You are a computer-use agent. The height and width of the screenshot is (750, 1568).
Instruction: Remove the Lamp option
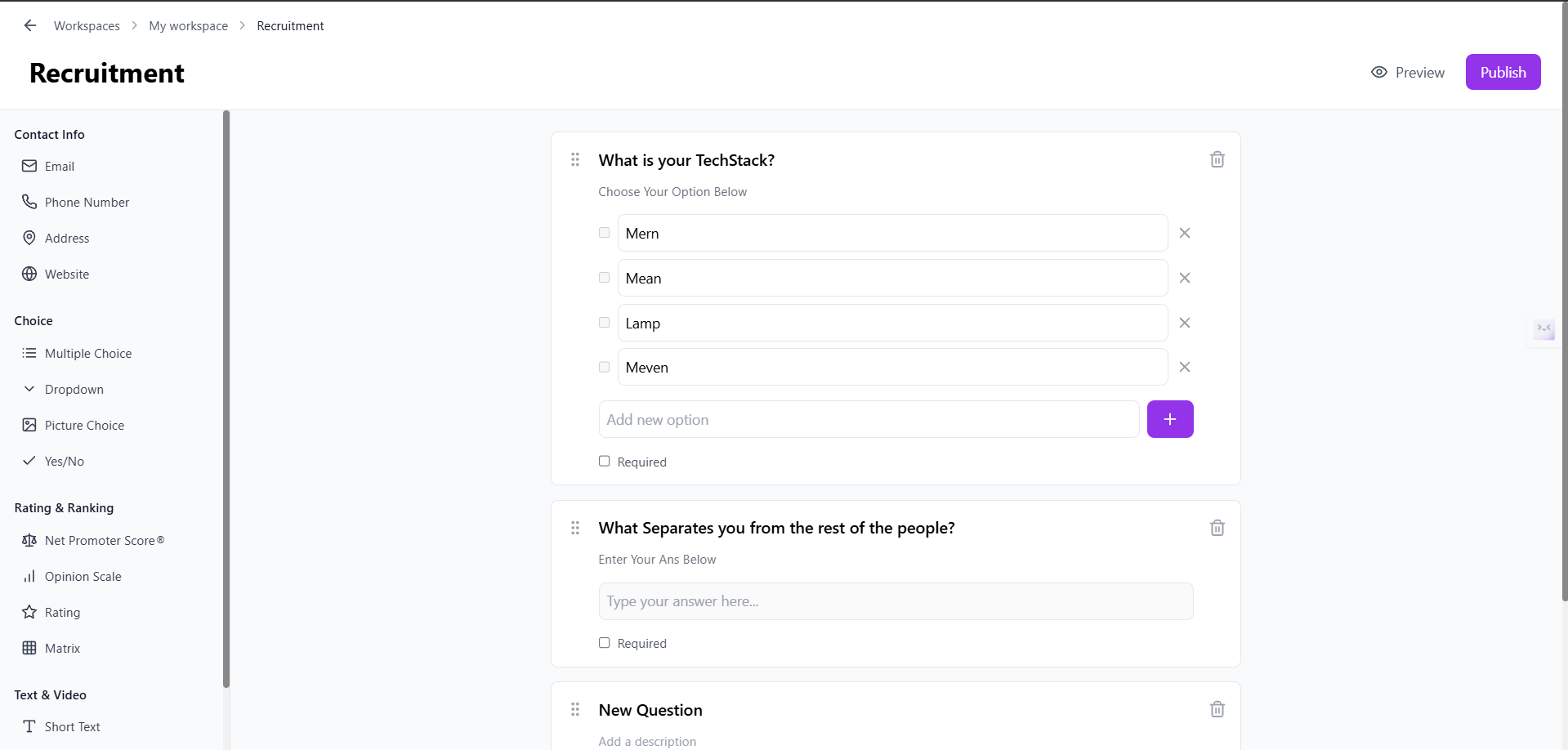point(1184,323)
